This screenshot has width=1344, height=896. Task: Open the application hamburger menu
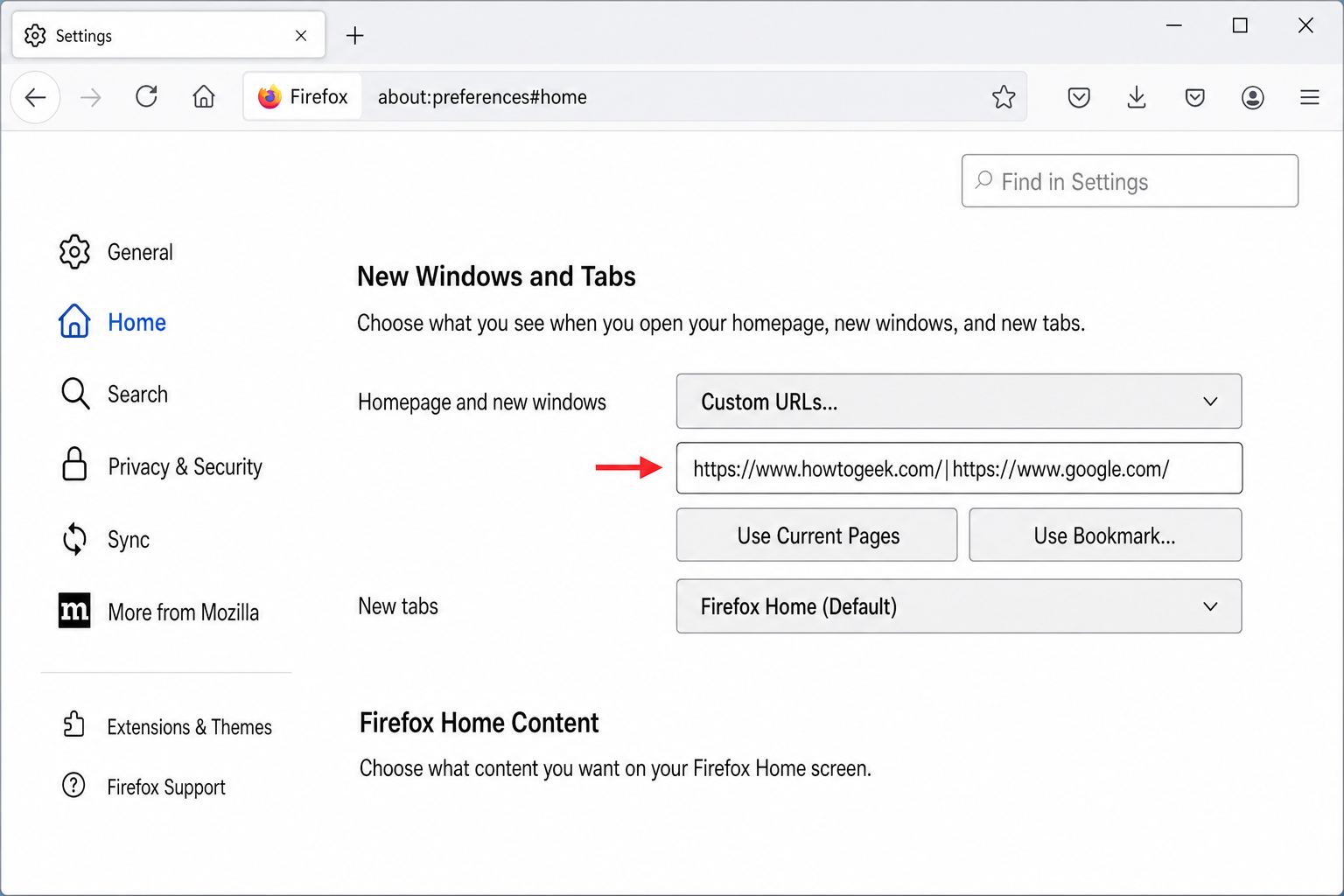coord(1310,97)
